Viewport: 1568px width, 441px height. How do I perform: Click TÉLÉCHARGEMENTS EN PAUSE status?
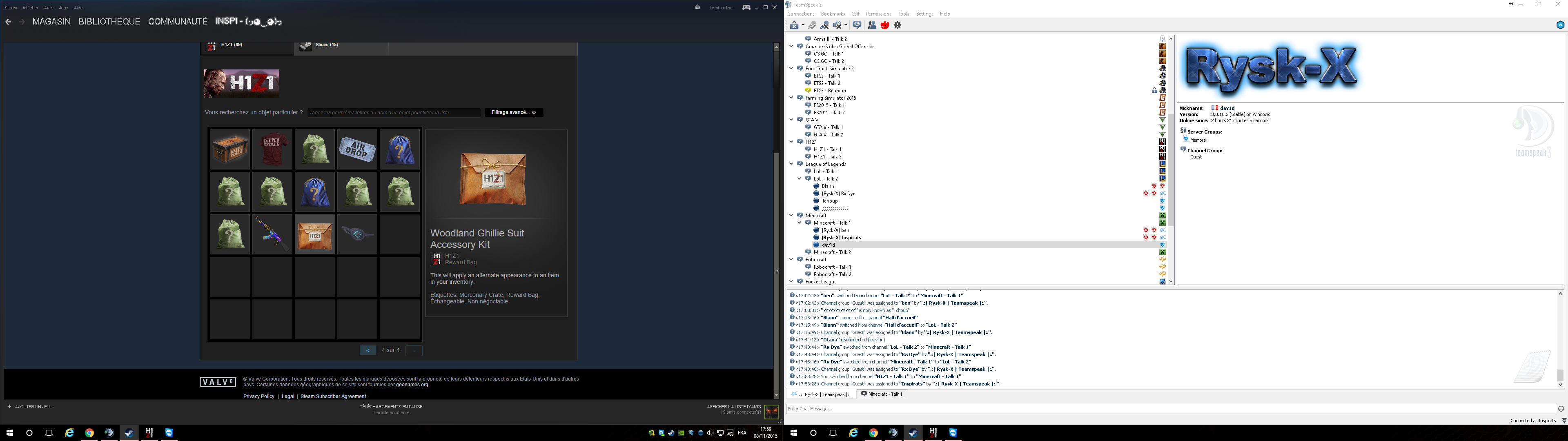click(391, 407)
